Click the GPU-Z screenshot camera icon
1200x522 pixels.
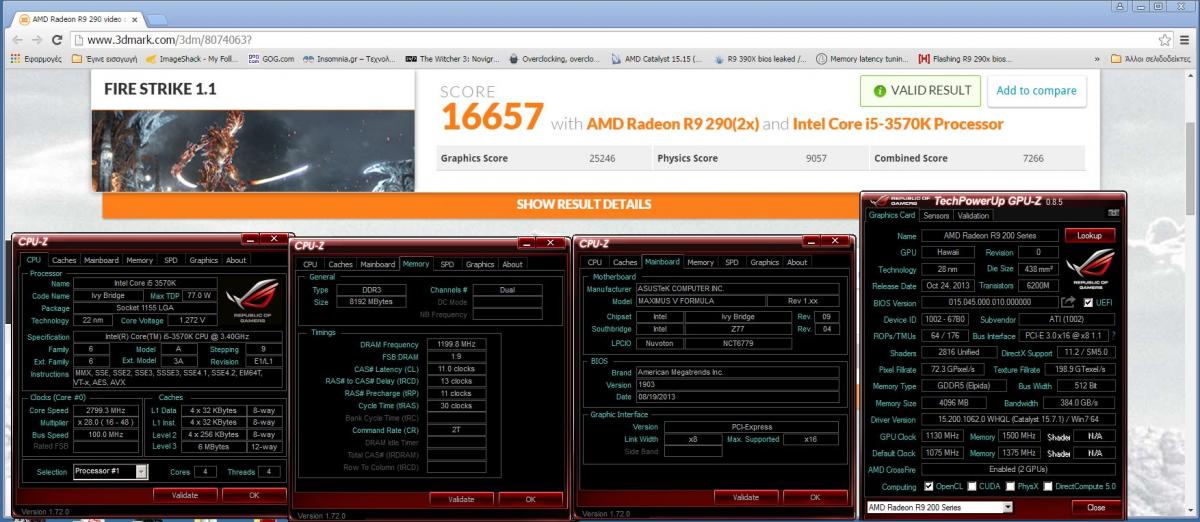(x=1113, y=213)
